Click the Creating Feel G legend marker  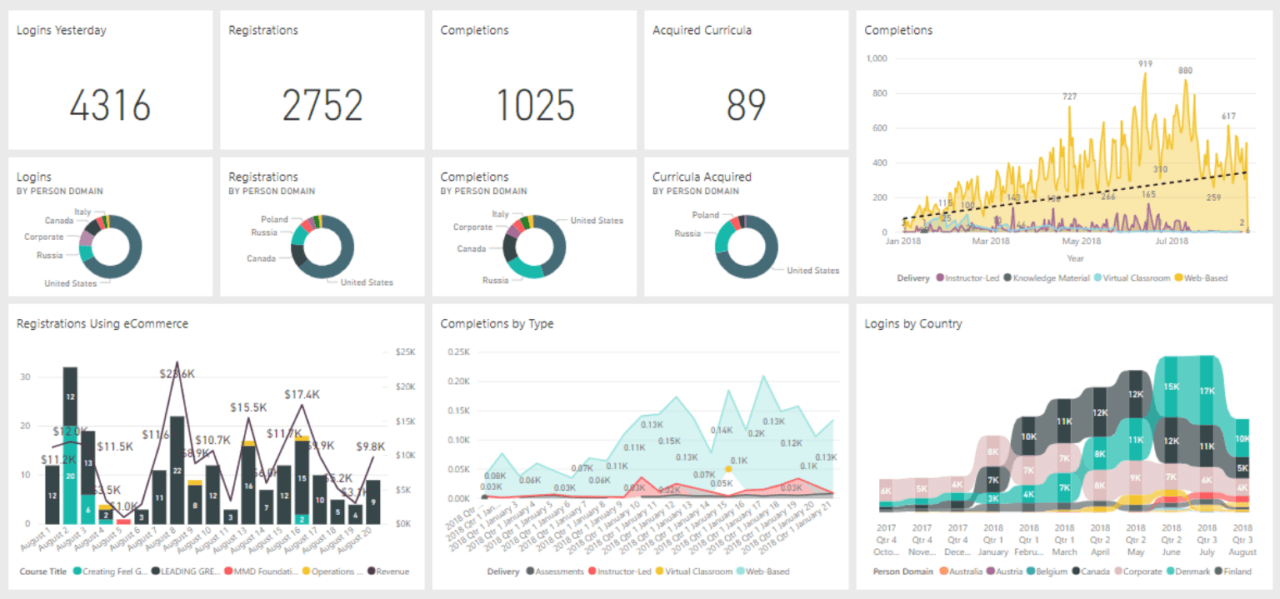(77, 570)
